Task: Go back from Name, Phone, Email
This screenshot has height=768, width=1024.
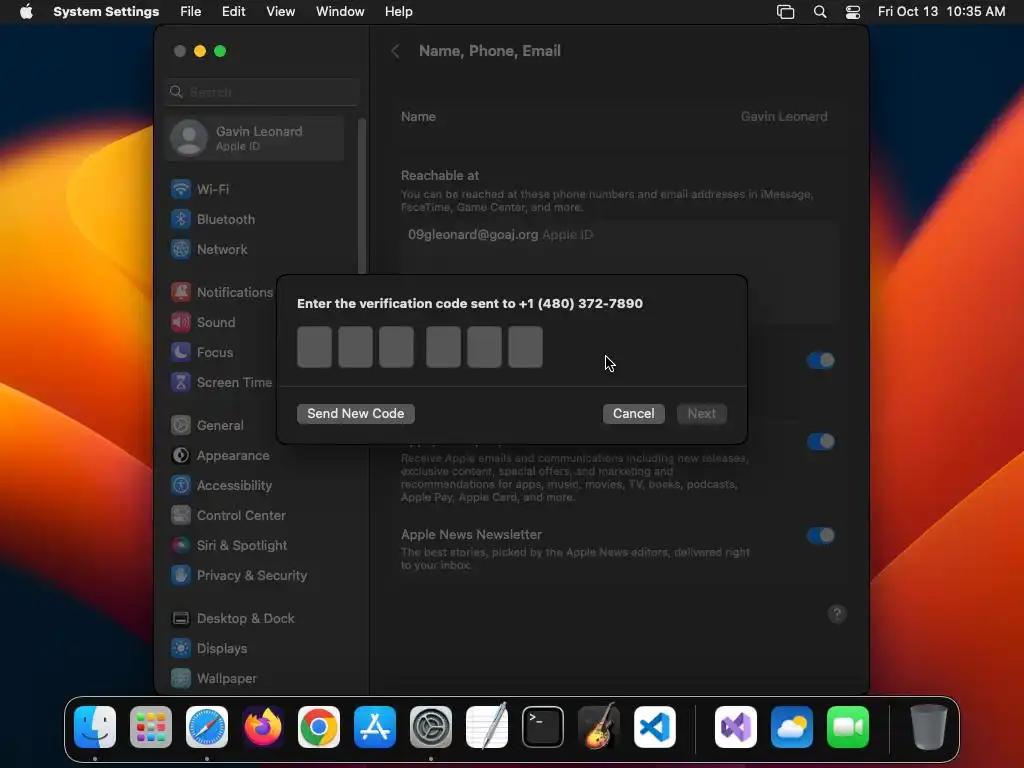Action: [396, 52]
